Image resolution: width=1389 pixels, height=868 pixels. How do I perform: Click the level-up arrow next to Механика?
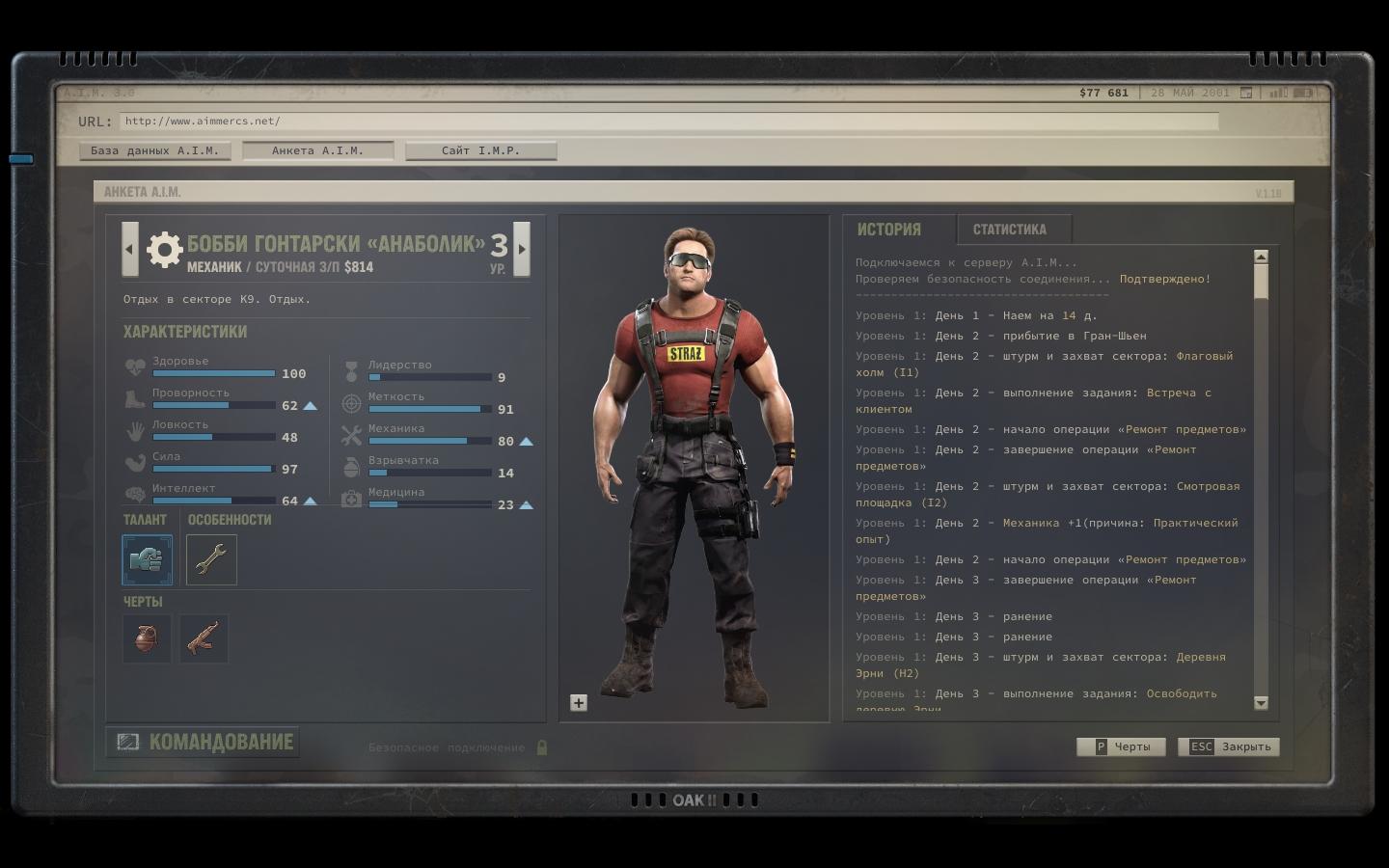[x=526, y=442]
